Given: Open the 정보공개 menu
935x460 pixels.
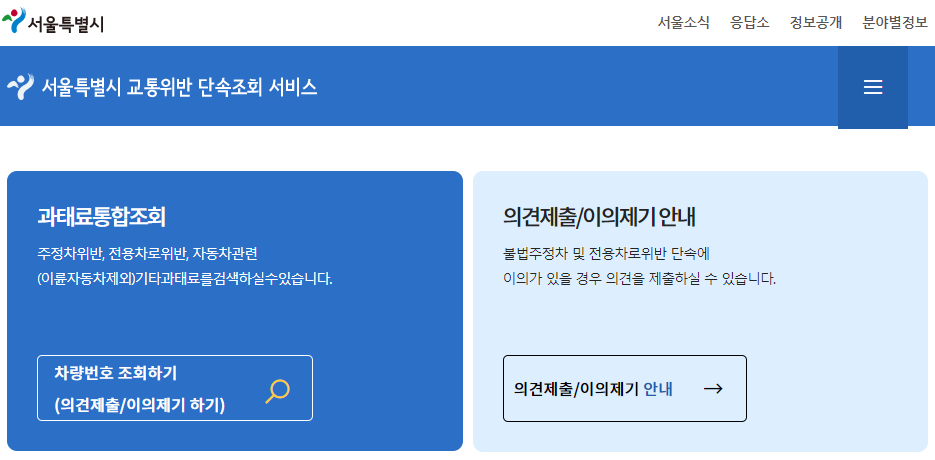Looking at the screenshot, I should coord(816,23).
